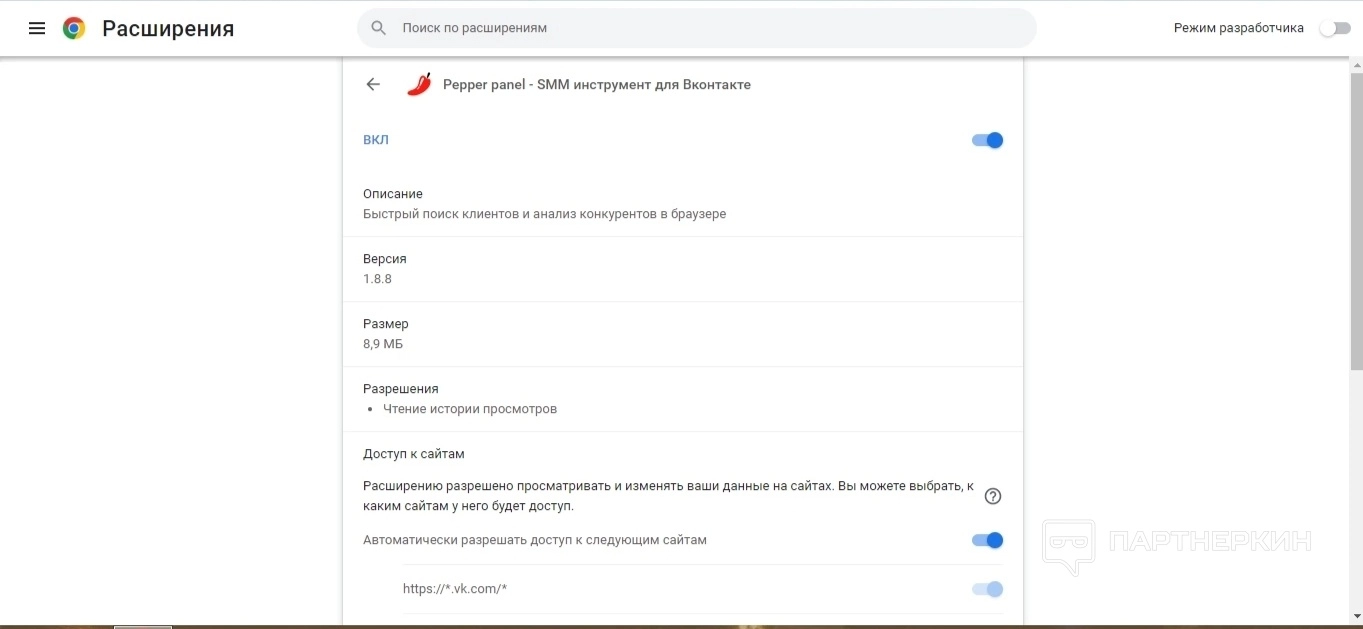Click the https://*.vk.com/* URL text

point(455,589)
